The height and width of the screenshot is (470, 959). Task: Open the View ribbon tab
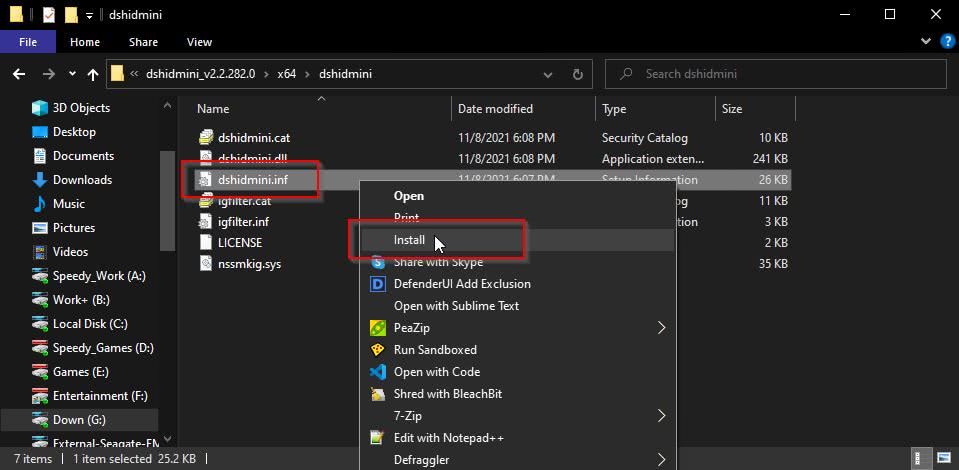coord(199,42)
